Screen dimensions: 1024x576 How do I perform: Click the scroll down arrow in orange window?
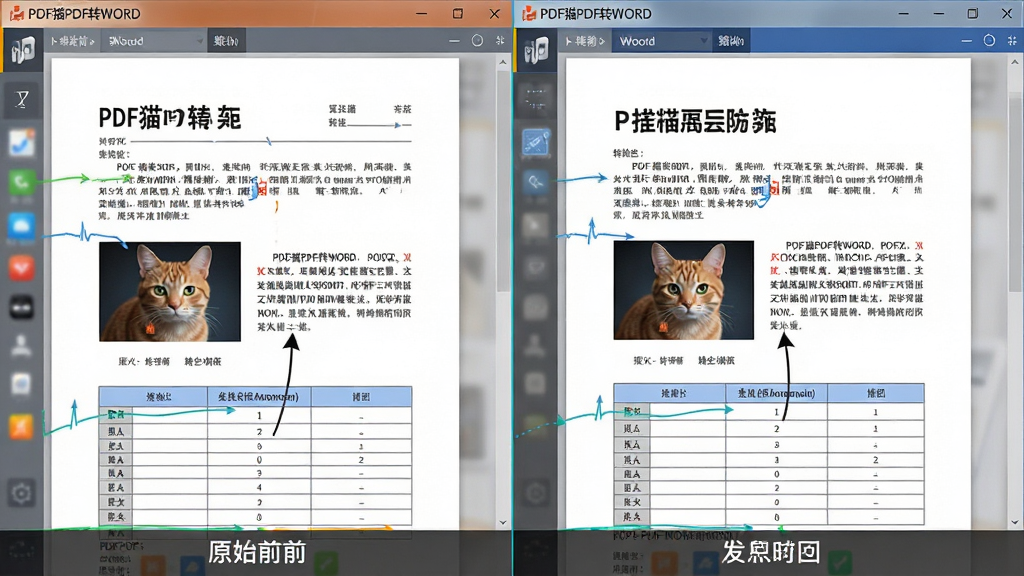pyautogui.click(x=503, y=522)
